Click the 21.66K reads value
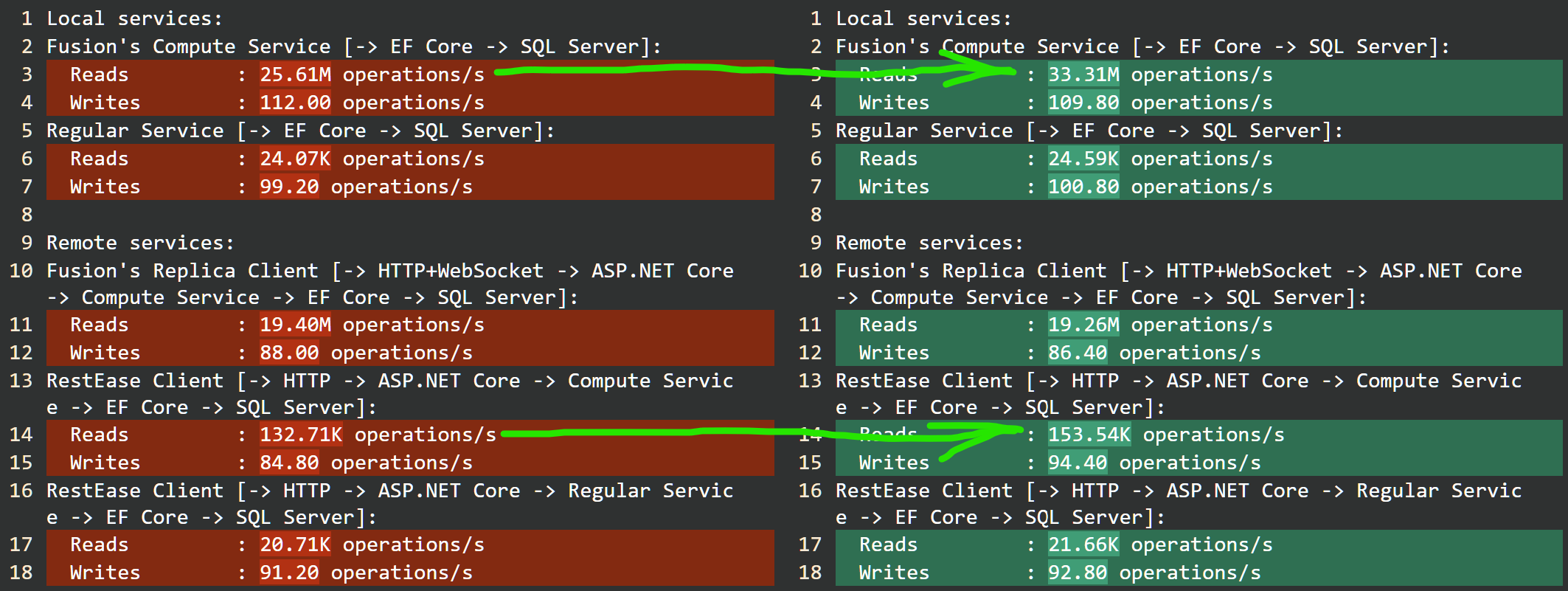 point(1083,545)
